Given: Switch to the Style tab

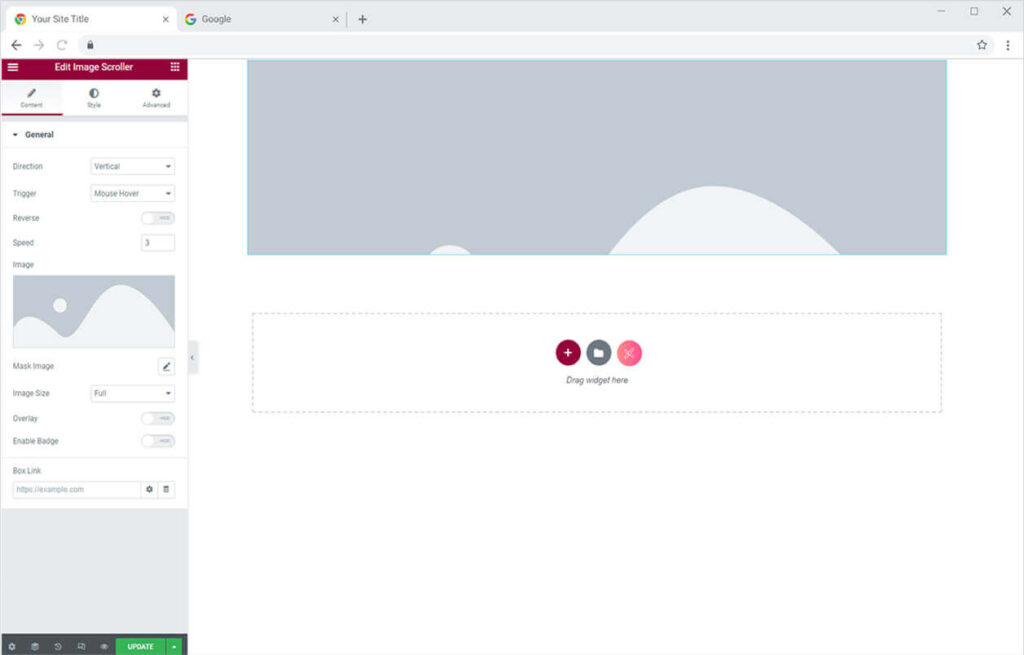Looking at the screenshot, I should click(x=94, y=98).
